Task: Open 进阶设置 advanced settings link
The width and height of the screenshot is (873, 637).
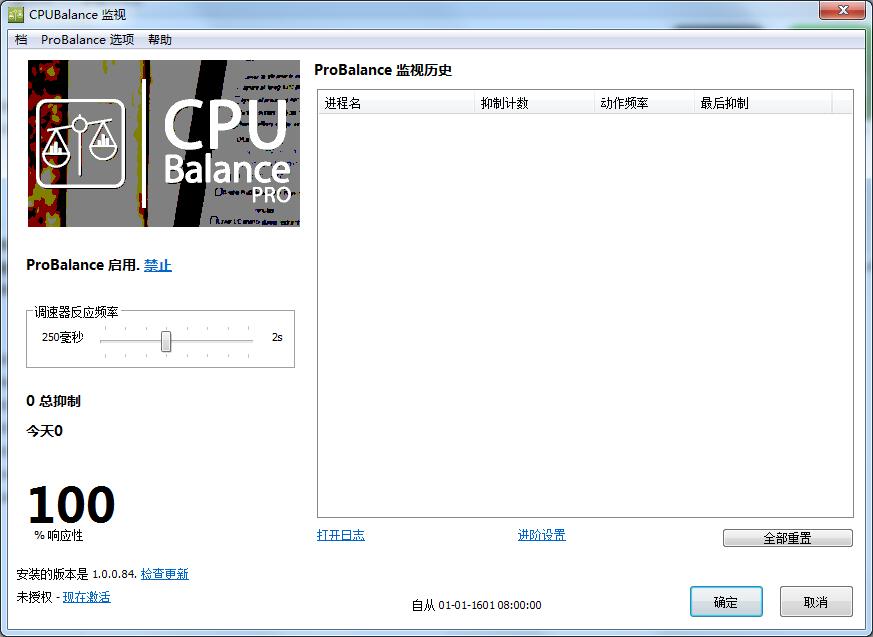Action: pyautogui.click(x=542, y=535)
